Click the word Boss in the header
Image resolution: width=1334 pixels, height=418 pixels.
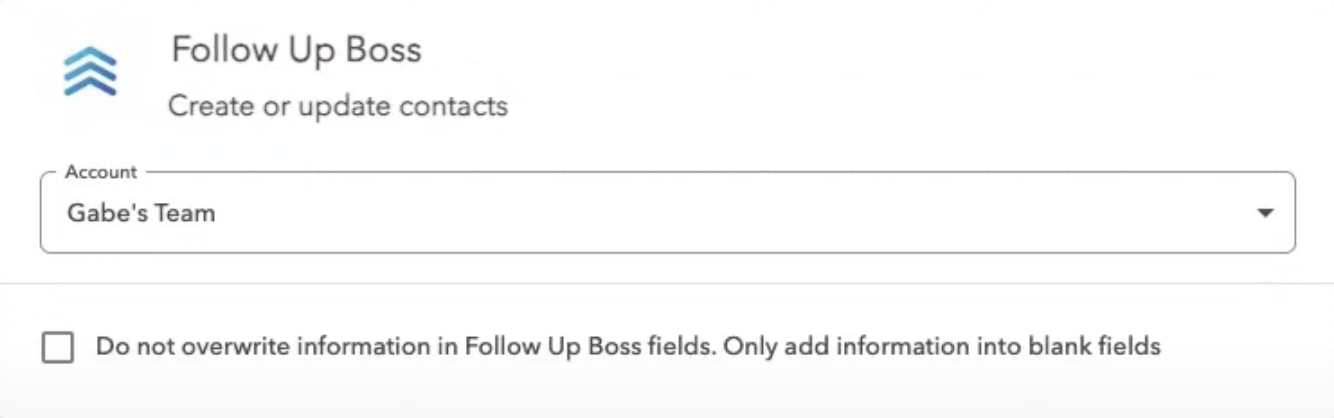click(382, 50)
